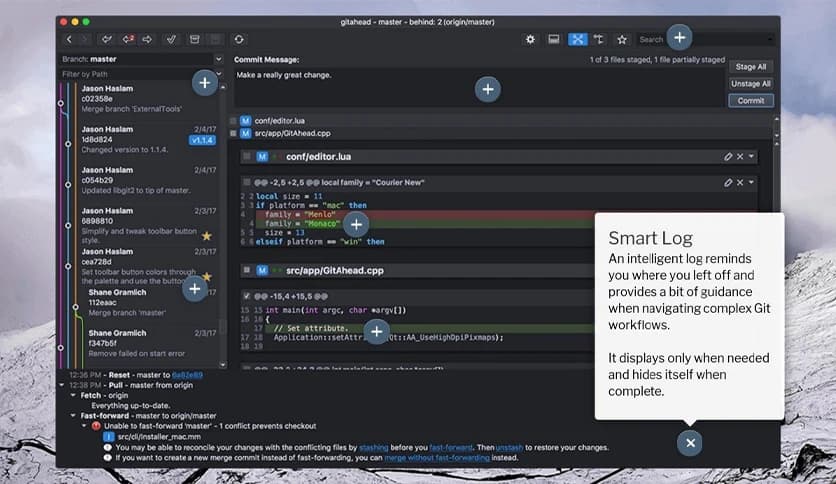
Task: Click into the Search field
Action: (x=704, y=39)
